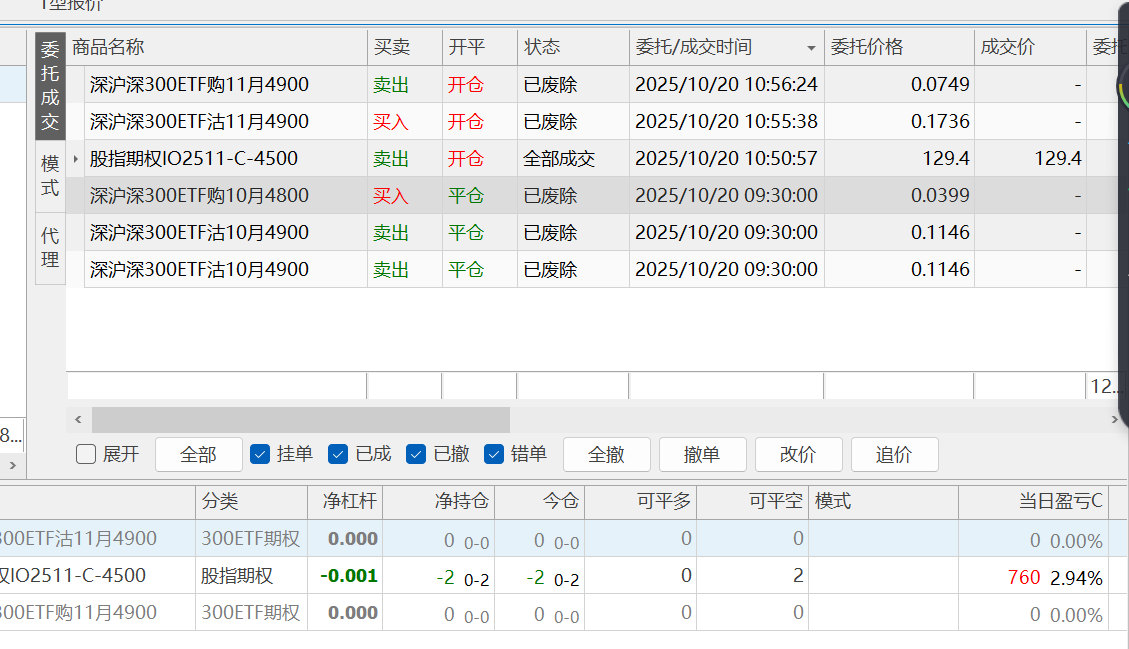Viewport: 1129px width, 649px height.
Task: Untick the 错单 filter checkbox
Action: tap(494, 455)
